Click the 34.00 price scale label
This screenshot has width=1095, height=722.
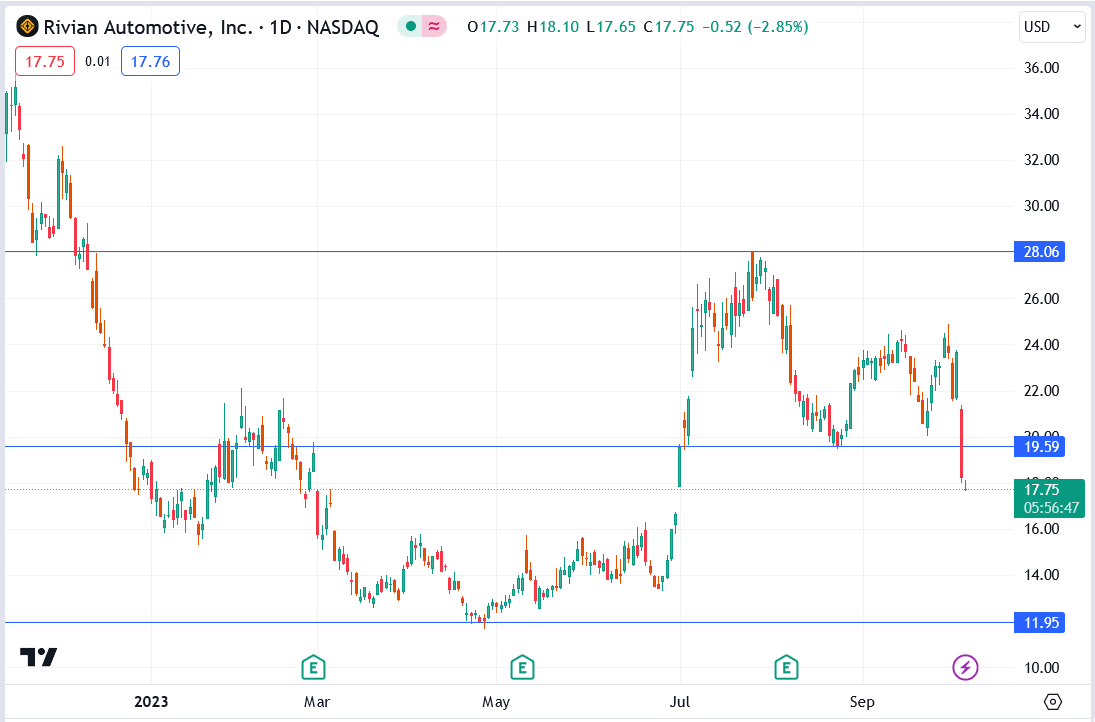coord(1041,114)
